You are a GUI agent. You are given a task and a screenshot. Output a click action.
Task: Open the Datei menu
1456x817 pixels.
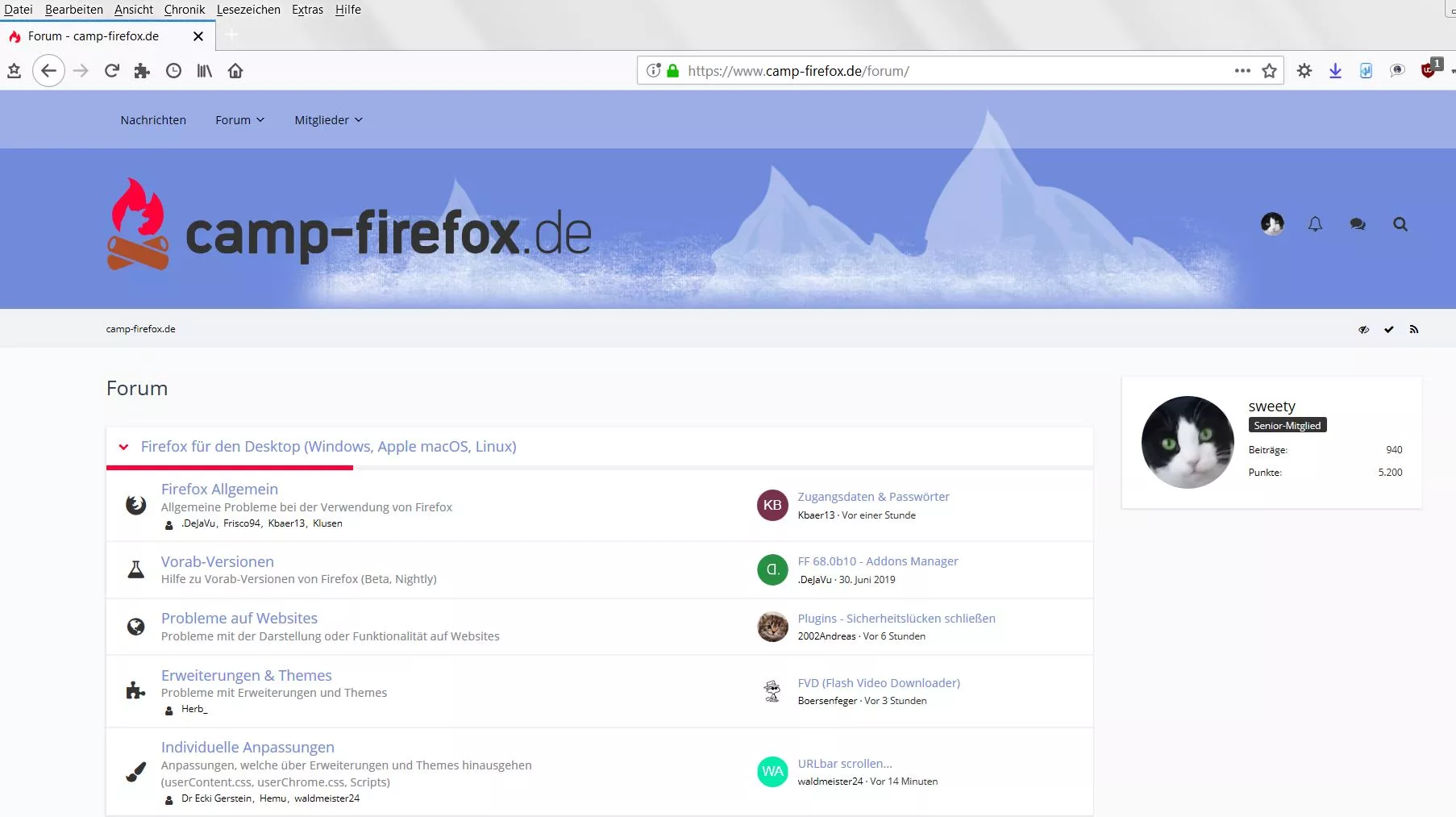tap(18, 10)
